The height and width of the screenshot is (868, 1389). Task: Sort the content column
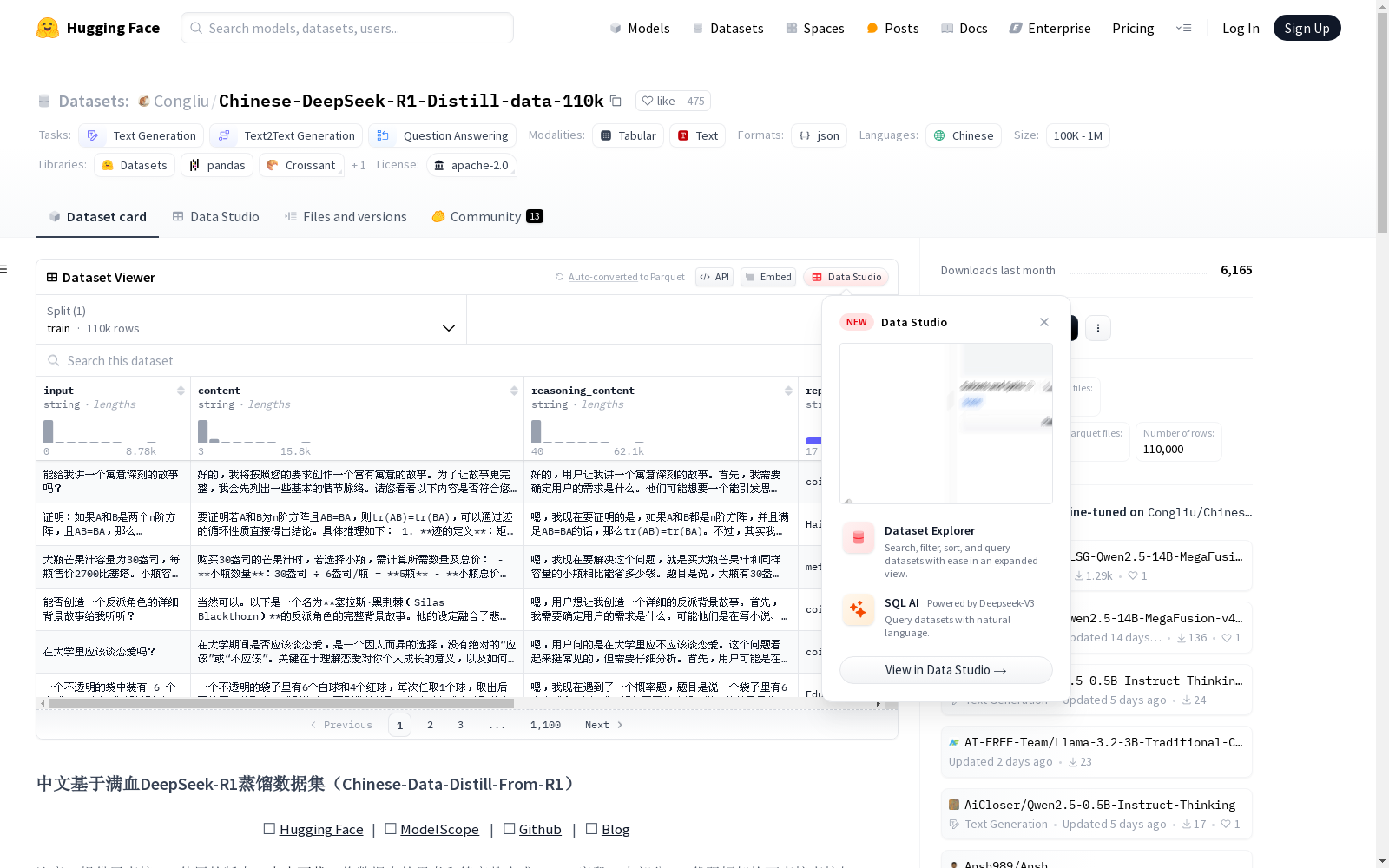pos(514,391)
